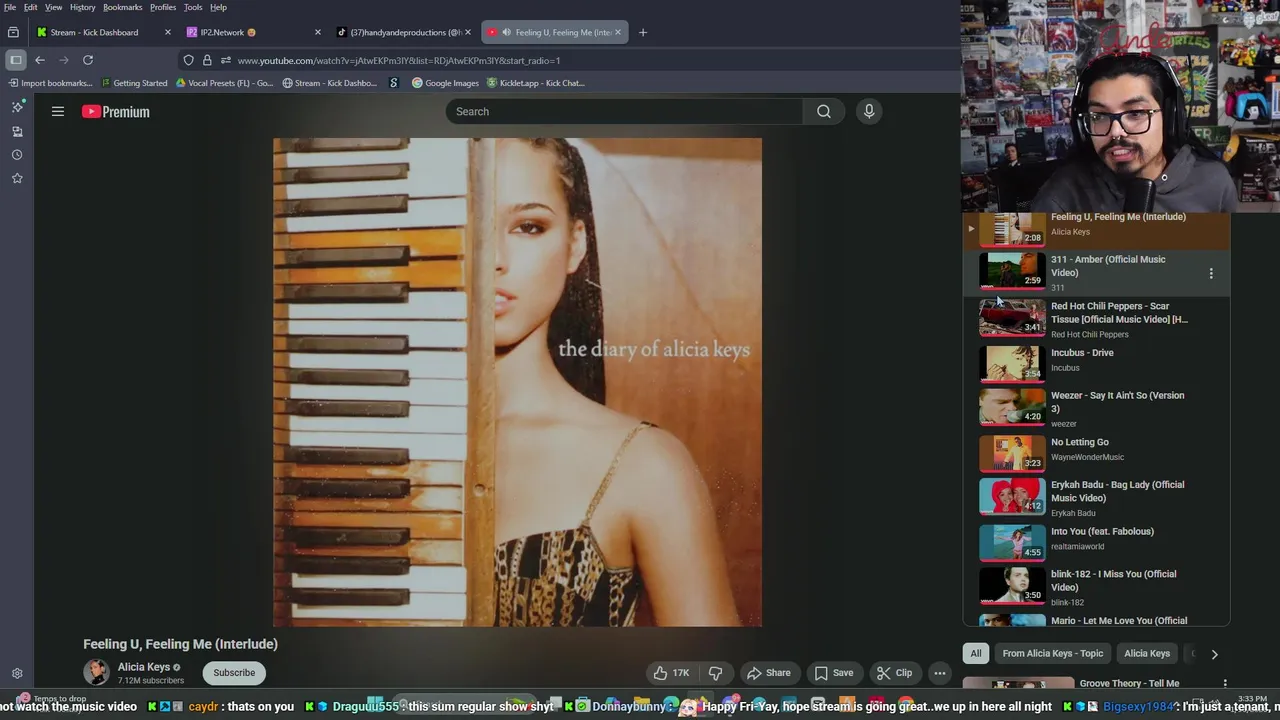Viewport: 1280px width, 720px height.
Task: Open Alicia Keys channel name link
Action: 144,667
